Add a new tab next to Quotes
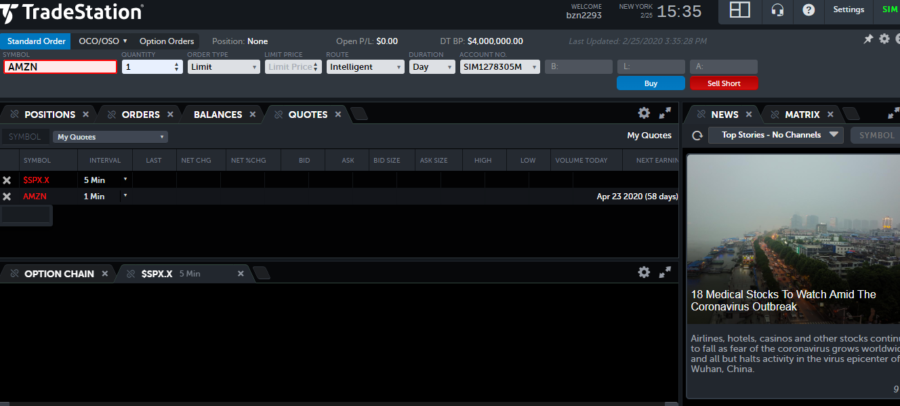This screenshot has width=900, height=406. 359,114
